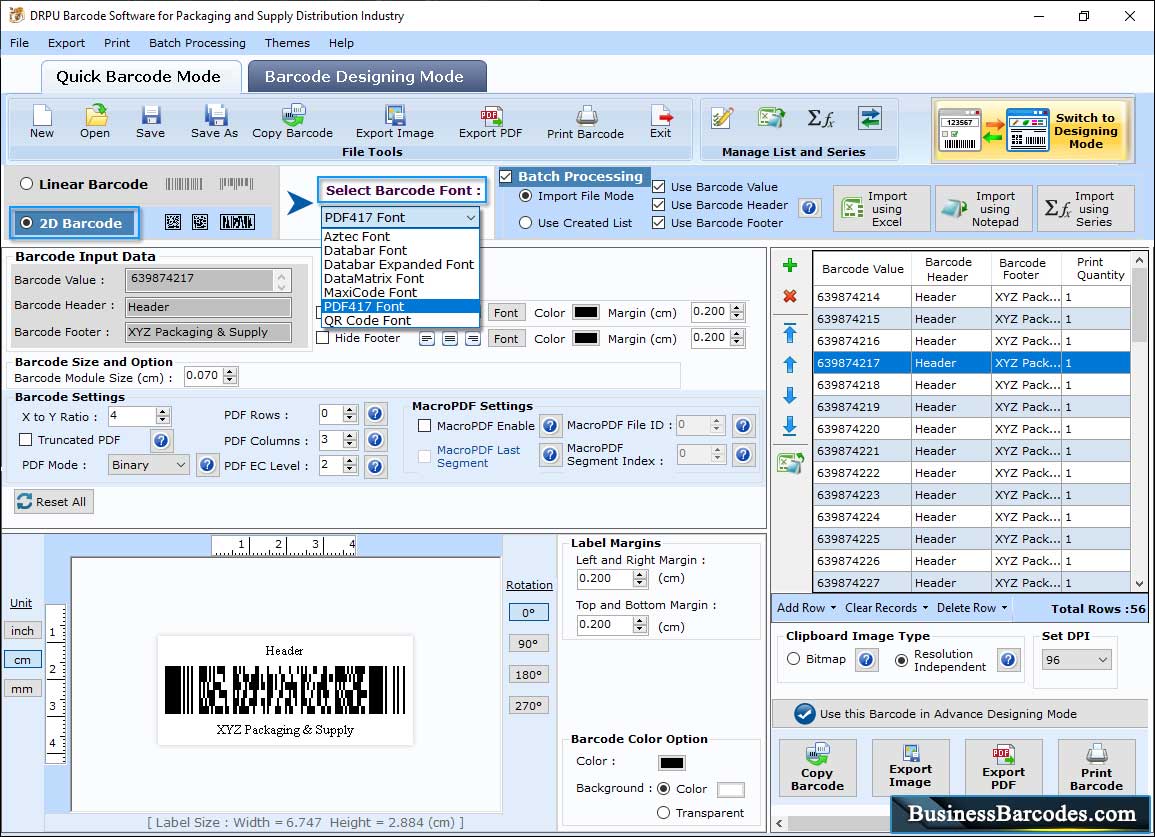This screenshot has width=1155, height=837.
Task: Move row to bottom arrow icon
Action: pyautogui.click(x=790, y=426)
